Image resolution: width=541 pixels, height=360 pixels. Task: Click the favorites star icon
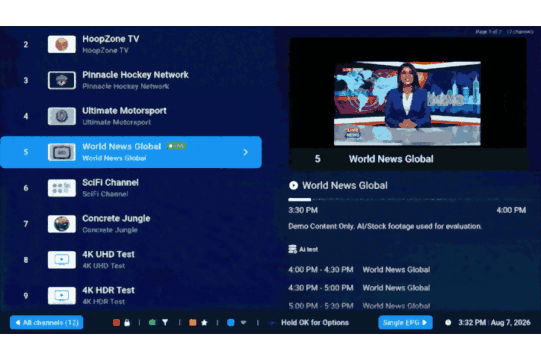(204, 322)
